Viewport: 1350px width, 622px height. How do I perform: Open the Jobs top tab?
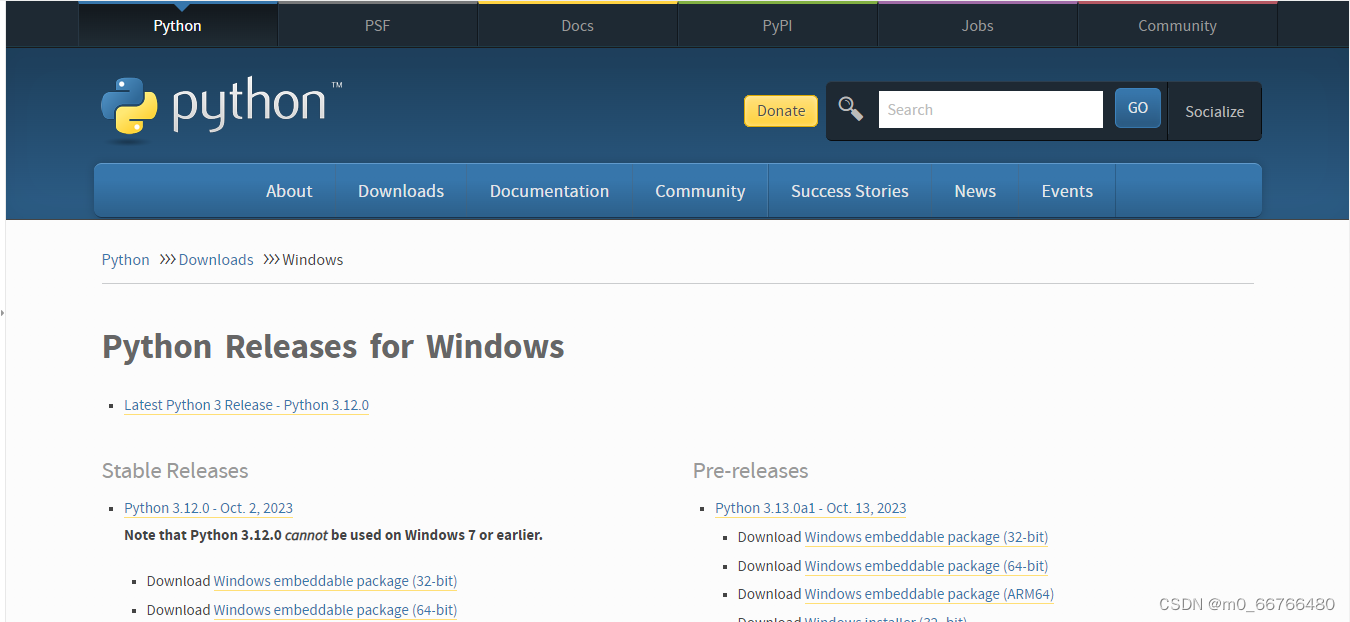tap(977, 25)
